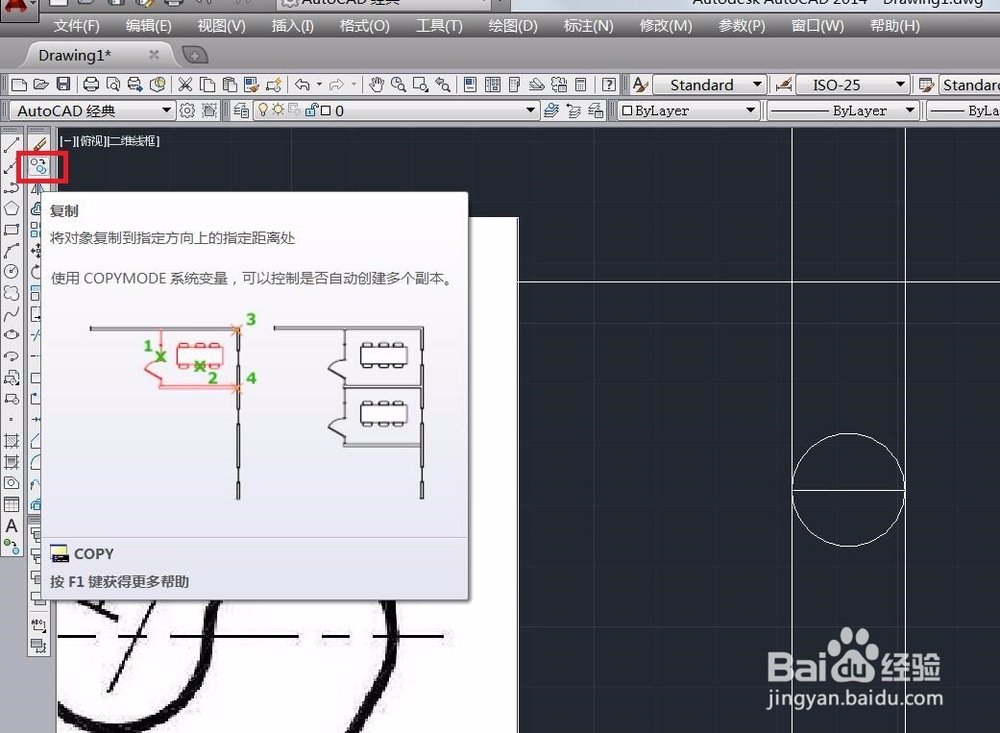Open the 标注(N) menu
Viewport: 1000px width, 733px height.
tap(588, 26)
